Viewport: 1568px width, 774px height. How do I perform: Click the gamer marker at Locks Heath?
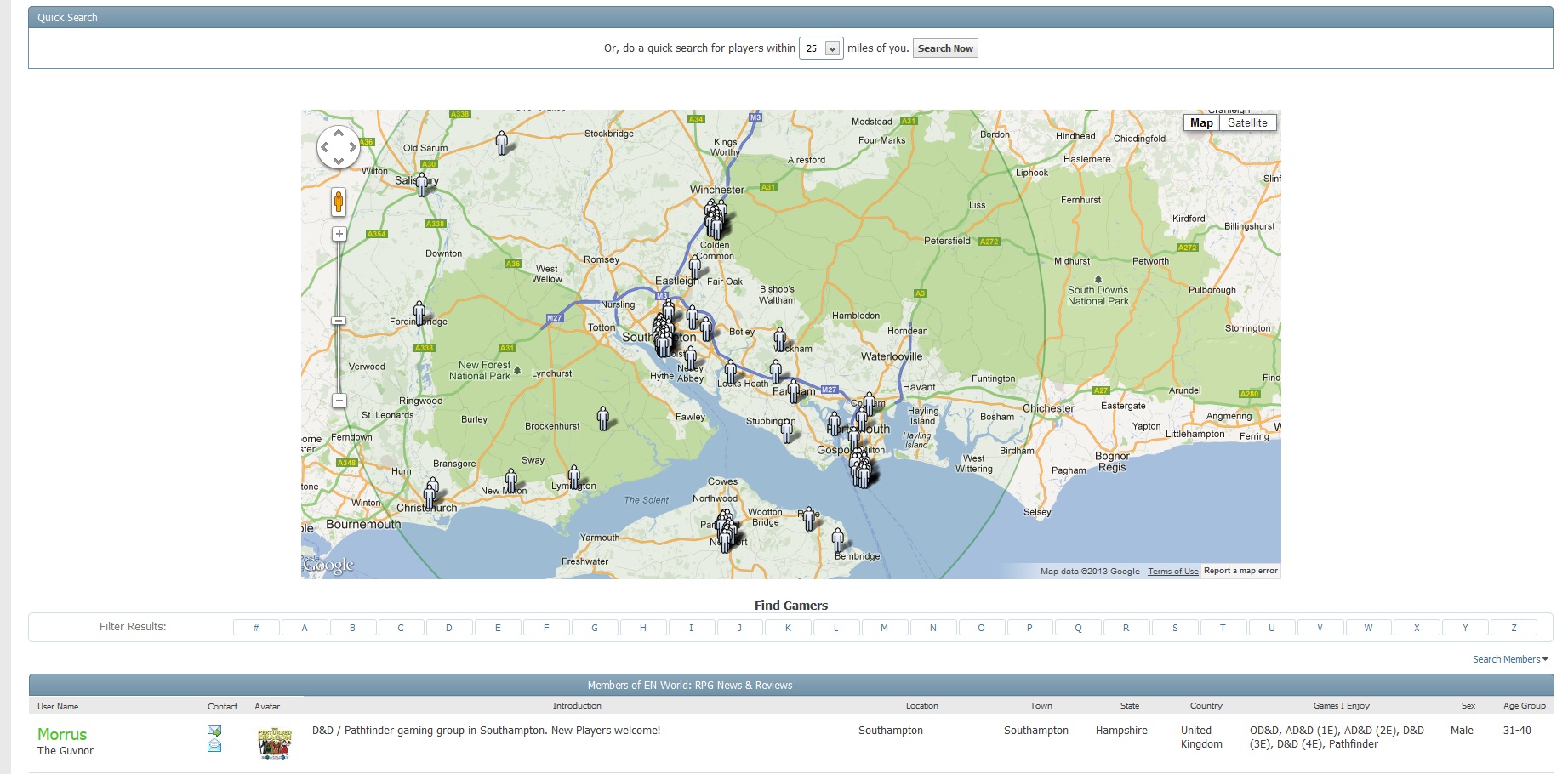coord(730,372)
